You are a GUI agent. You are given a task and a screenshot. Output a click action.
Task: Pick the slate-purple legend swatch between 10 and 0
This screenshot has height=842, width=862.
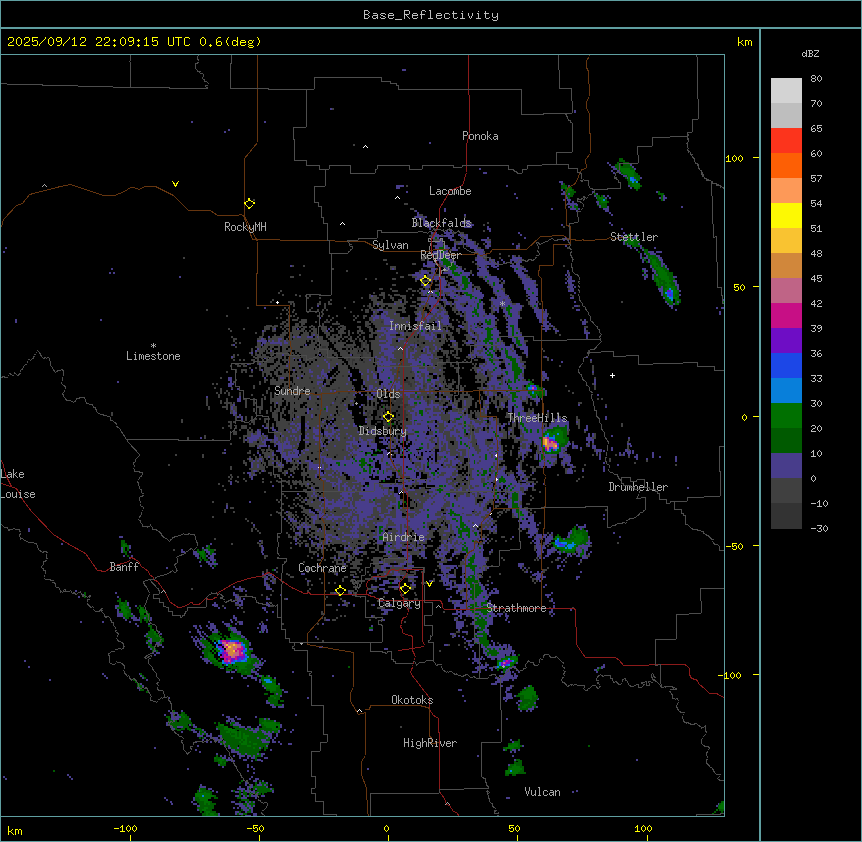(x=786, y=466)
